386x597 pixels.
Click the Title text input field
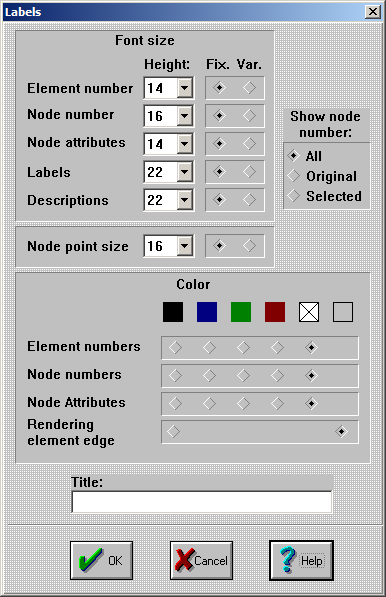[x=202, y=502]
